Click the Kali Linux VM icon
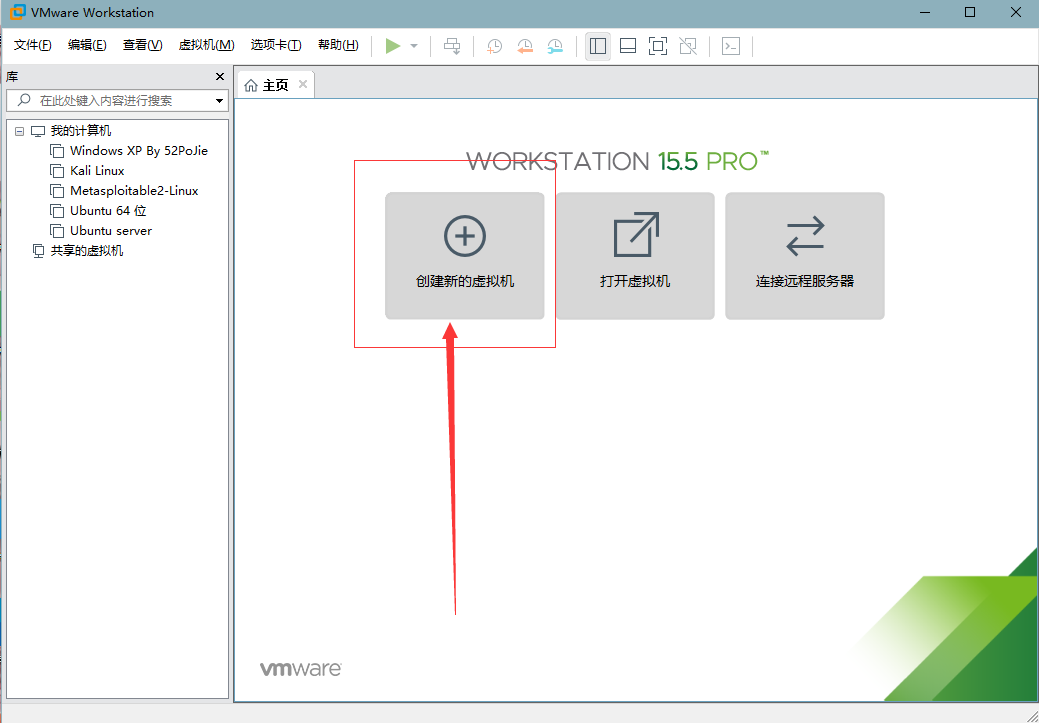 58,171
